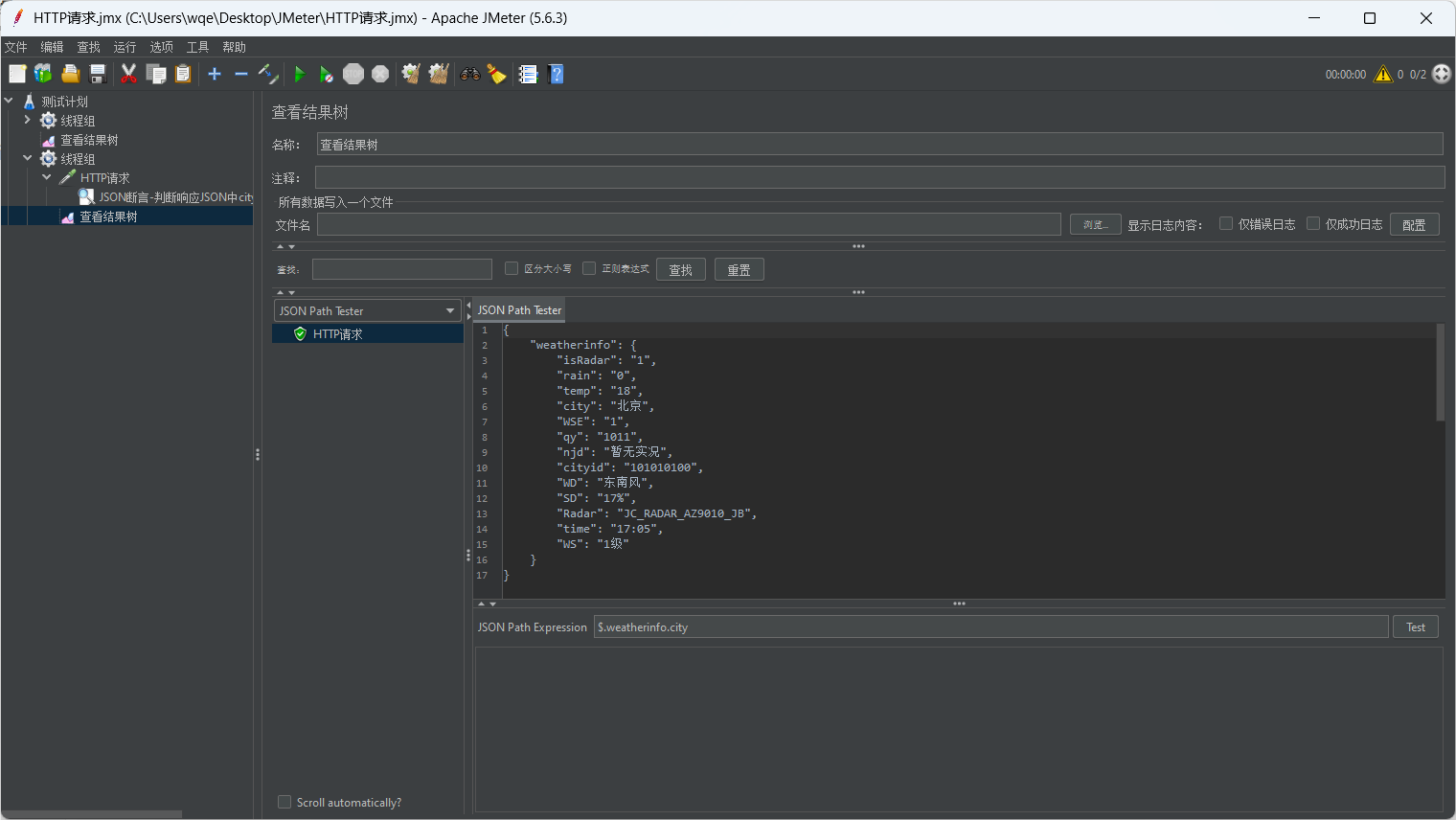Open the 文件 menu

pyautogui.click(x=16, y=47)
